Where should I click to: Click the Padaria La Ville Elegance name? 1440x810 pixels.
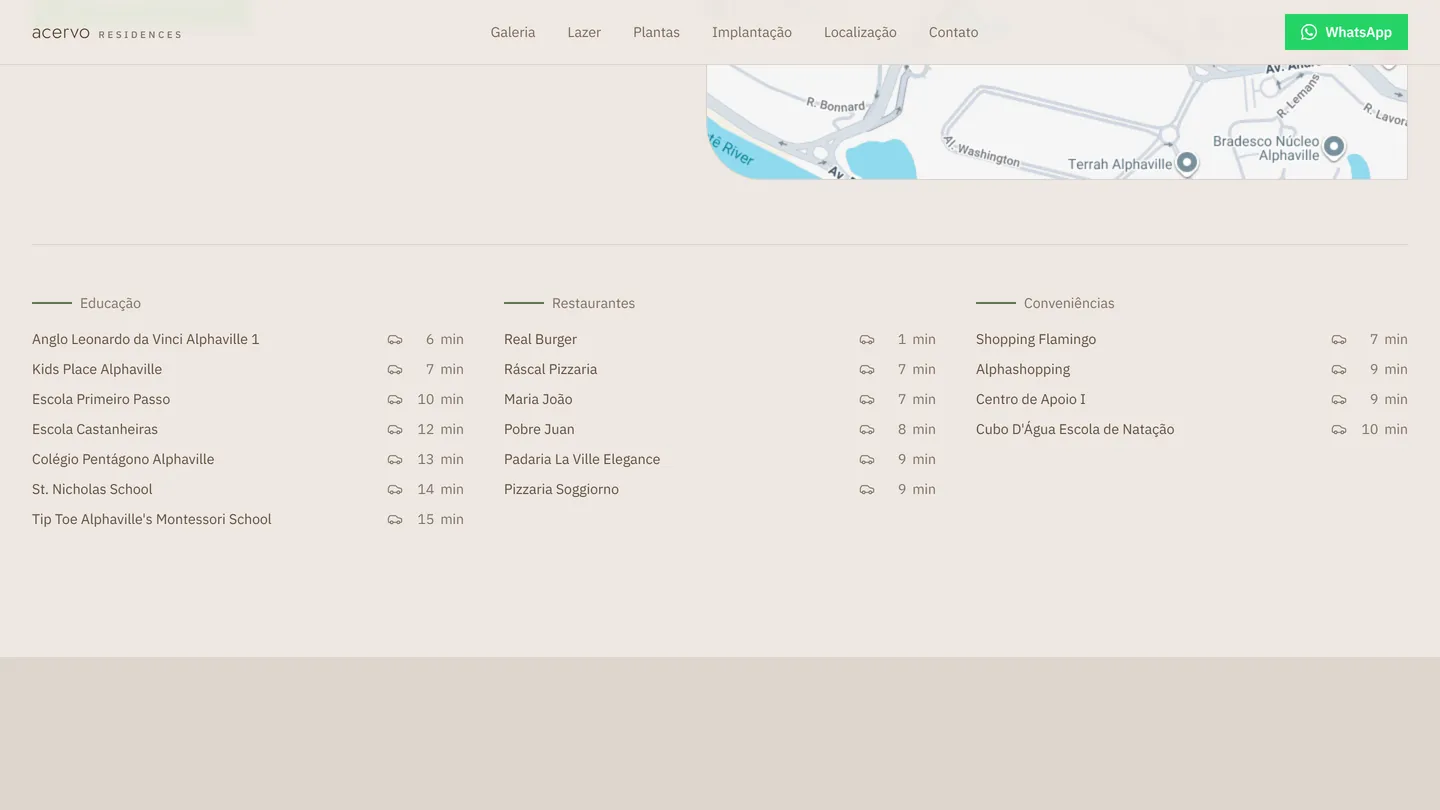pos(582,459)
